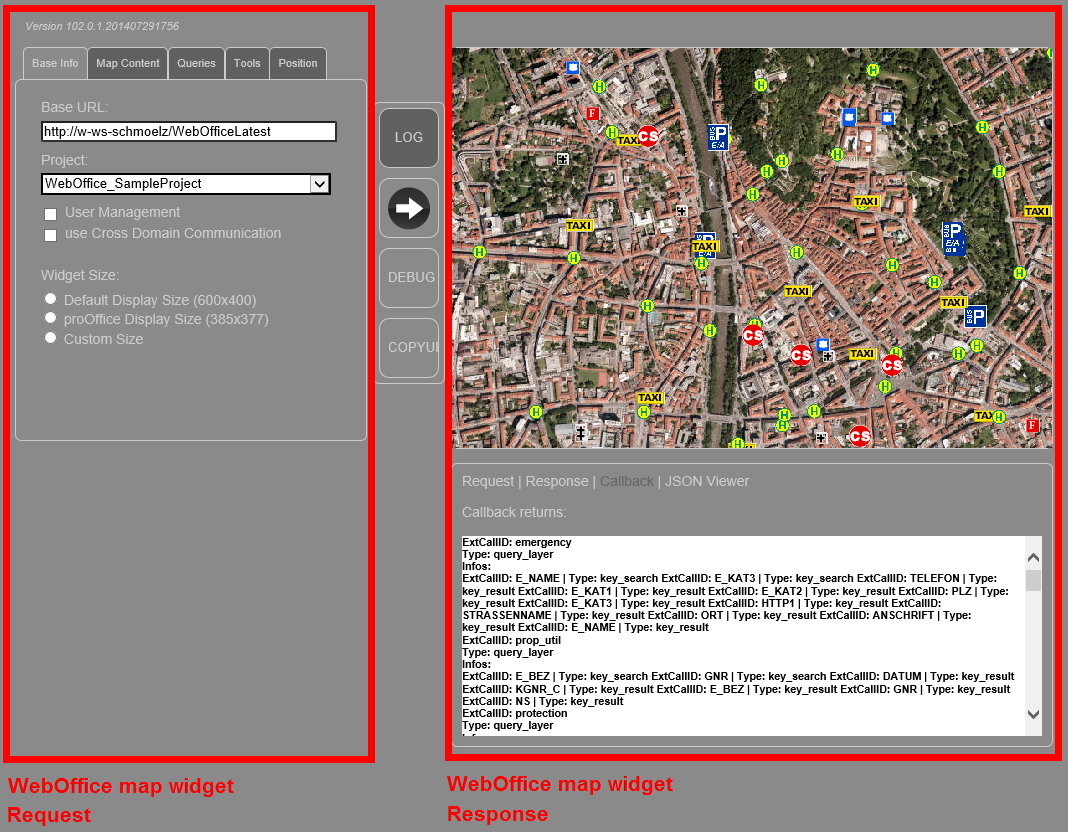The height and width of the screenshot is (832, 1068).
Task: Open the Project dropdown list
Action: 319,184
